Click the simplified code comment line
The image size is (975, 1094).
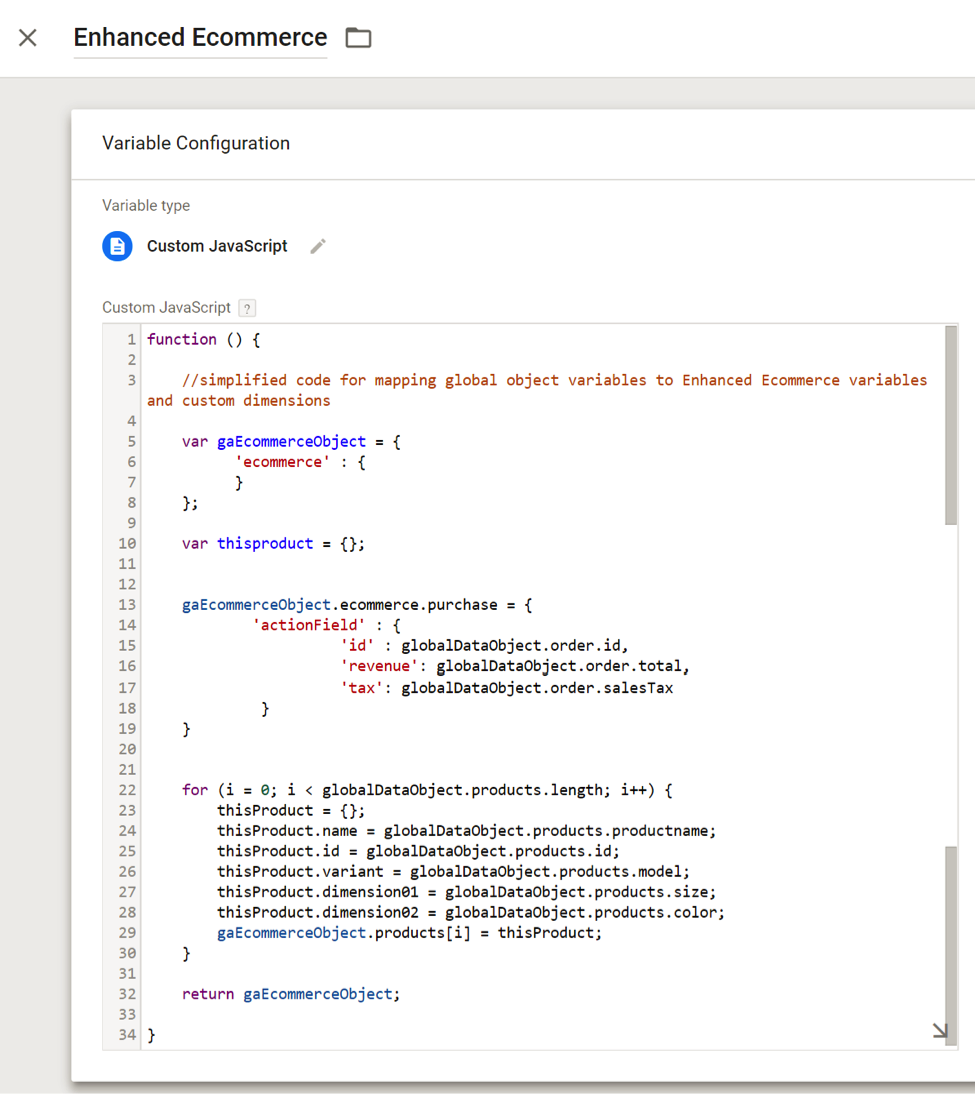pos(554,380)
